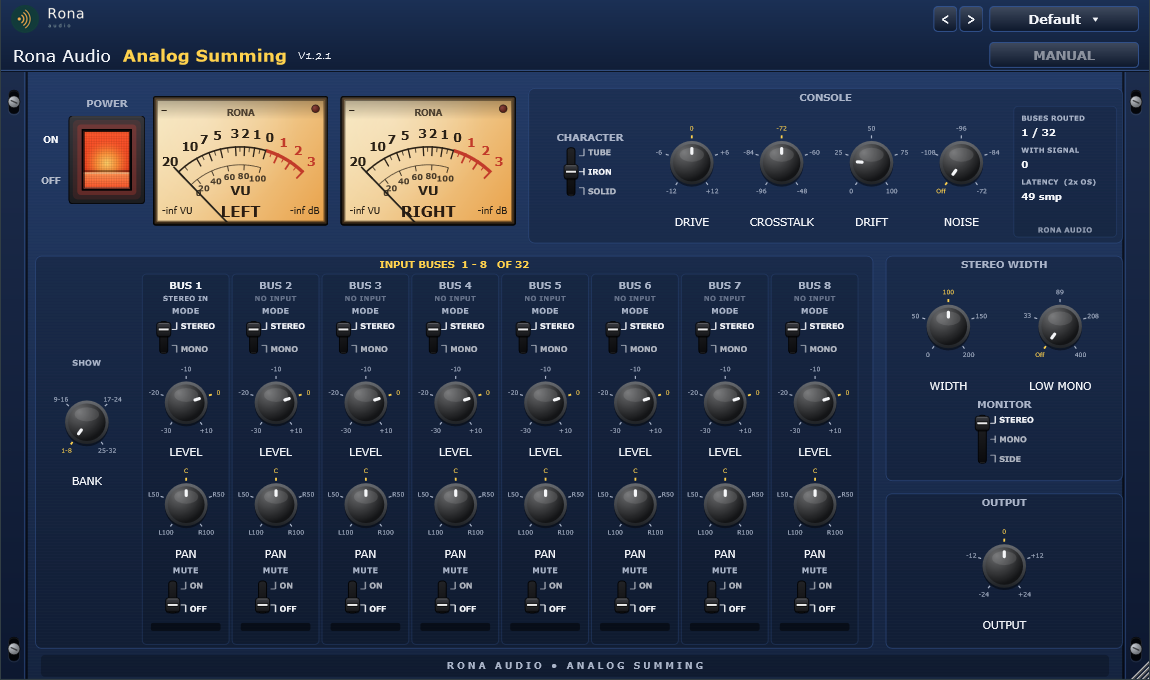
Task: Select bank 1-8 on the BANK knob
Action: pyautogui.click(x=67, y=450)
